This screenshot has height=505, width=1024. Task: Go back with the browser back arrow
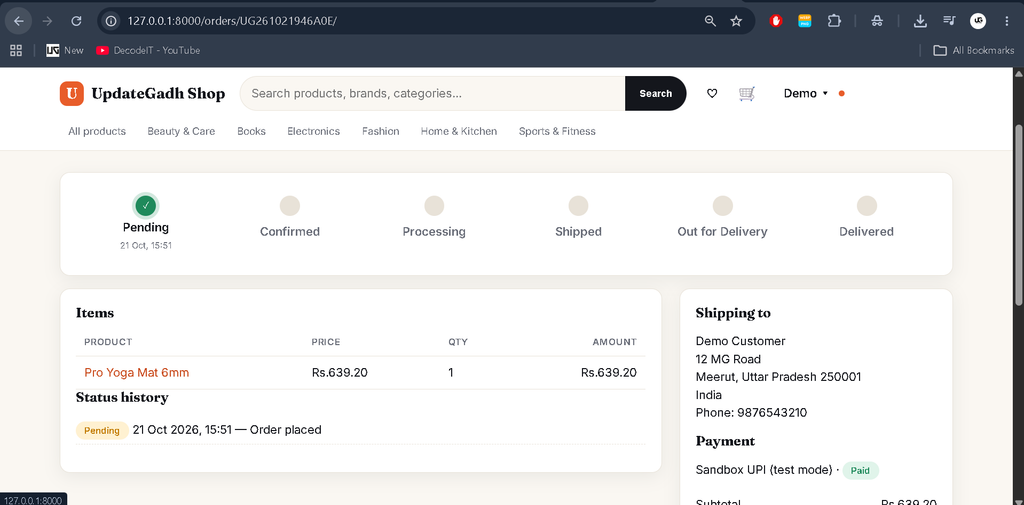click(x=19, y=21)
